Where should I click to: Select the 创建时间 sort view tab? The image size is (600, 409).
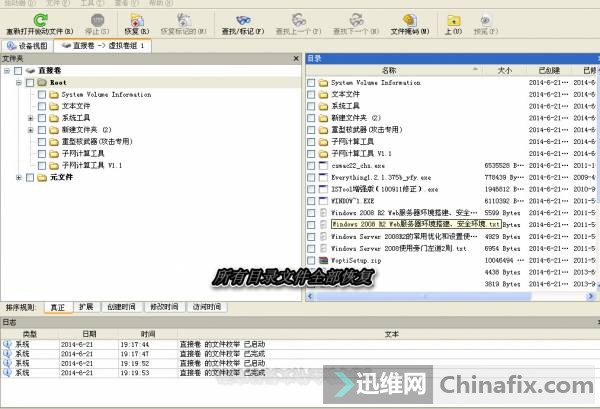click(121, 307)
